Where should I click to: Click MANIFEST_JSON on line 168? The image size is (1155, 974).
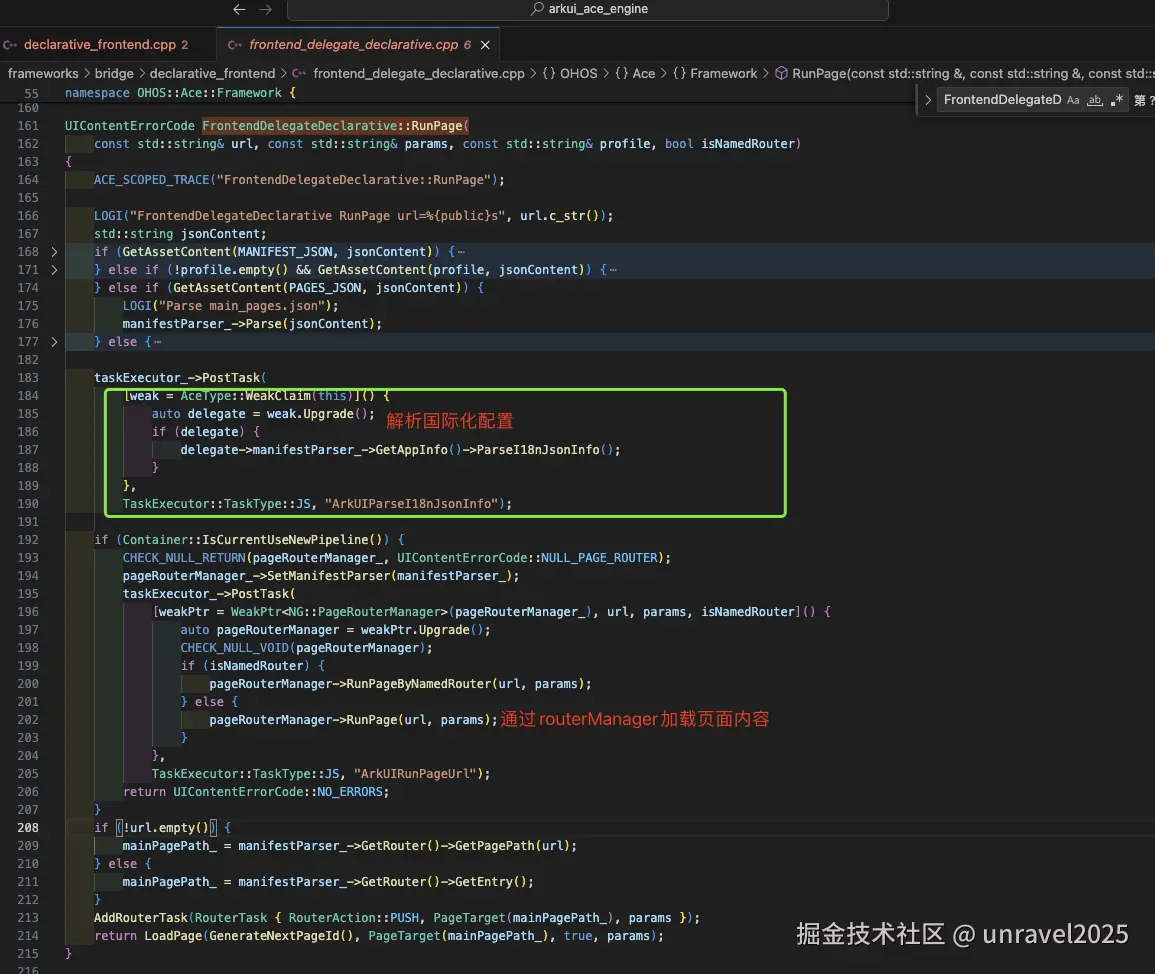click(284, 252)
